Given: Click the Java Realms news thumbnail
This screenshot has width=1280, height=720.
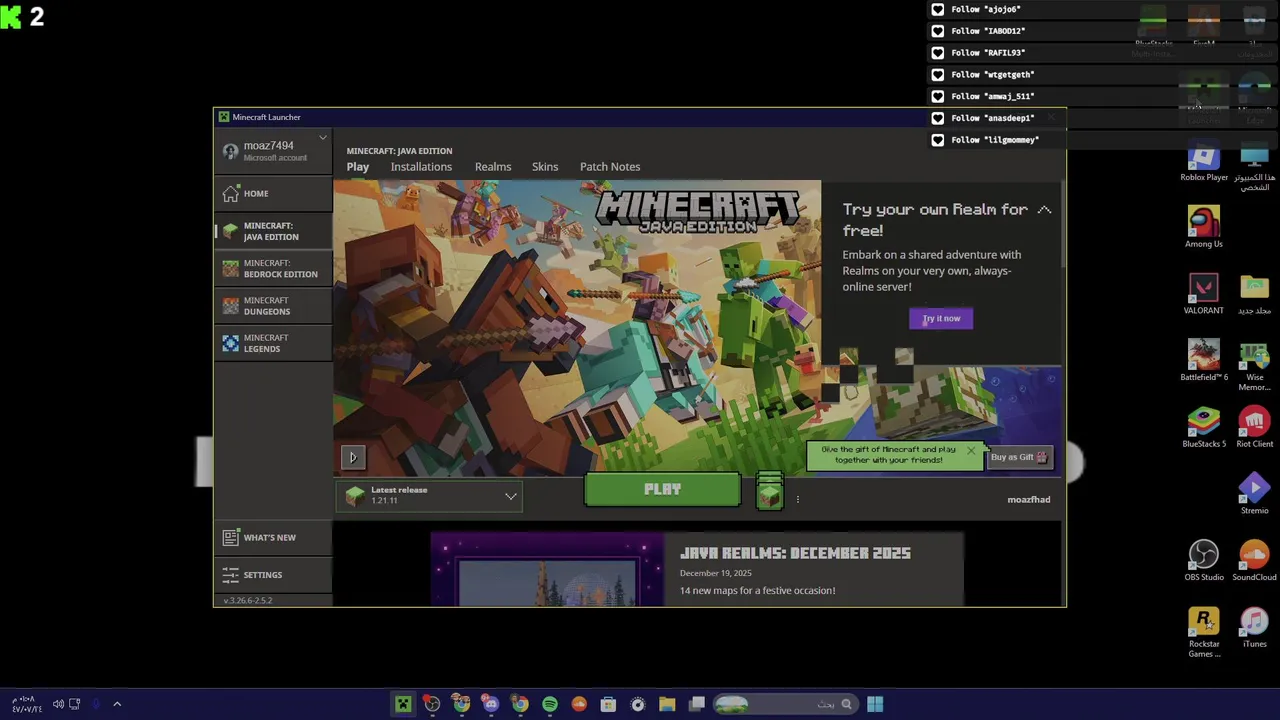Looking at the screenshot, I should (547, 570).
